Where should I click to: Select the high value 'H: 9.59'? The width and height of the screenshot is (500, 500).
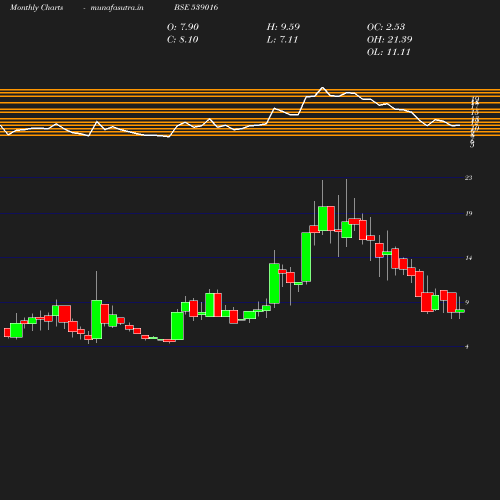tap(283, 27)
